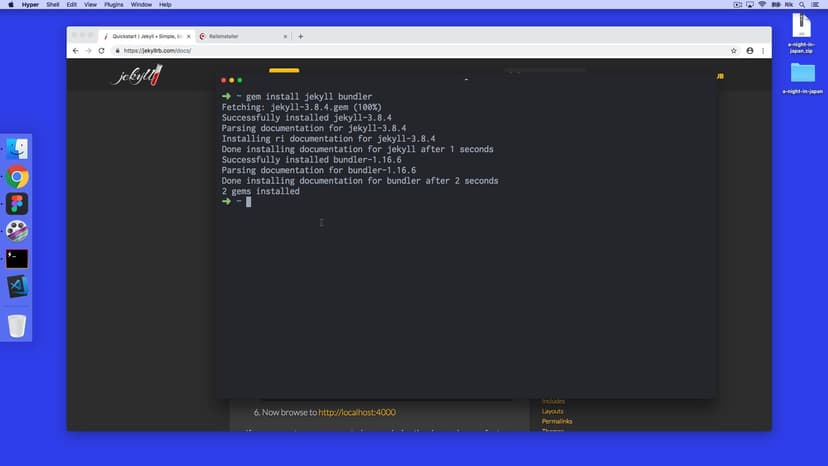
Task: Open the Permalinks docs sidebar link
Action: 557,421
